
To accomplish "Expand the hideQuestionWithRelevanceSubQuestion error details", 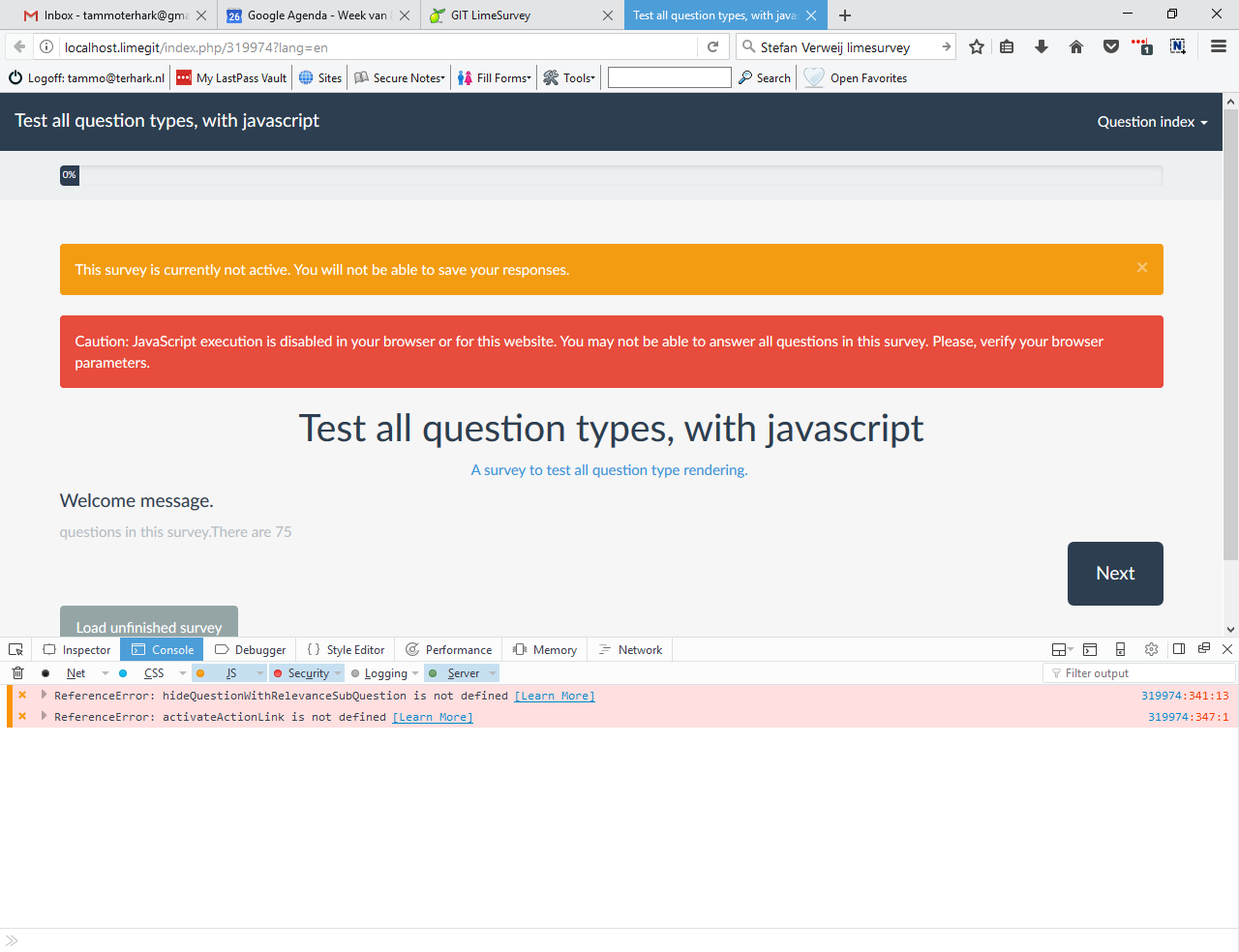I will pos(44,695).
